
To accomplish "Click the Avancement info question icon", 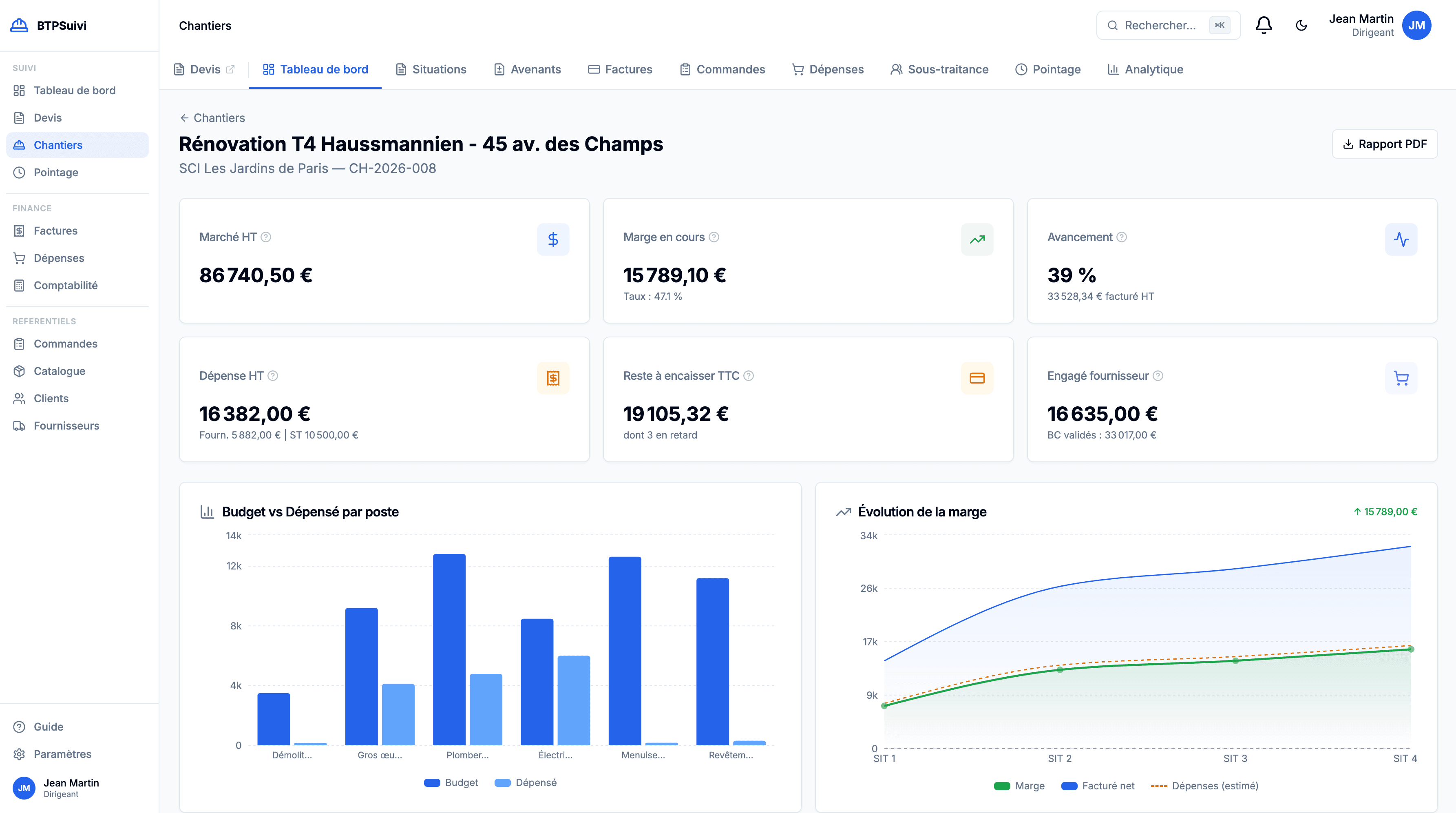I will click(x=1121, y=237).
